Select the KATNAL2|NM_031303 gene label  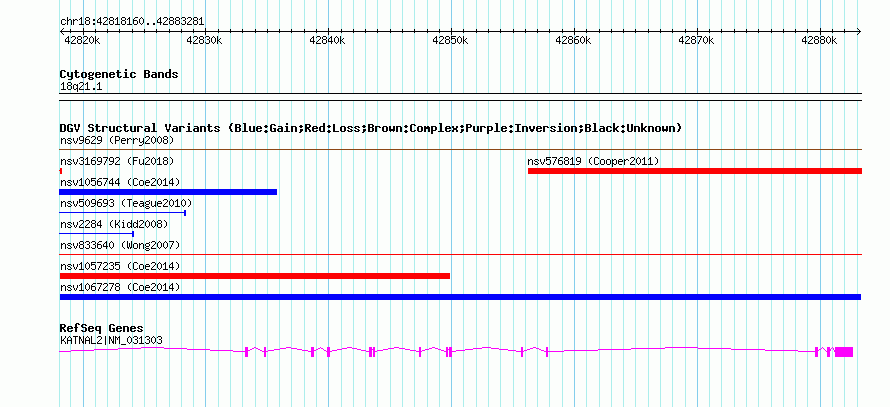[111, 340]
